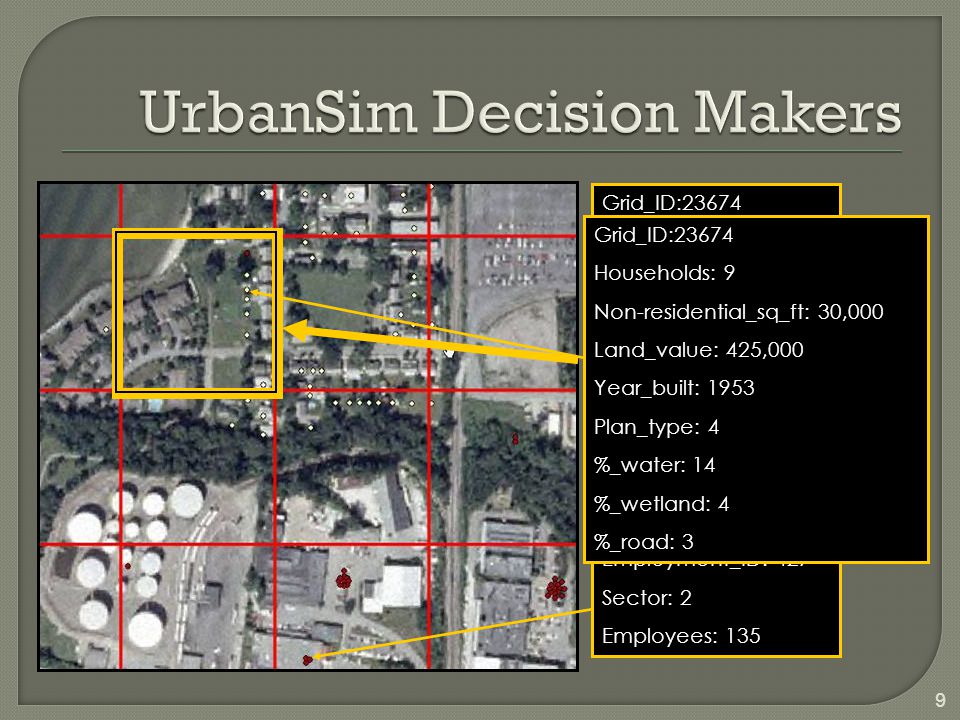960x720 pixels.
Task: Select the Employees: 135 line
Action: coord(681,636)
